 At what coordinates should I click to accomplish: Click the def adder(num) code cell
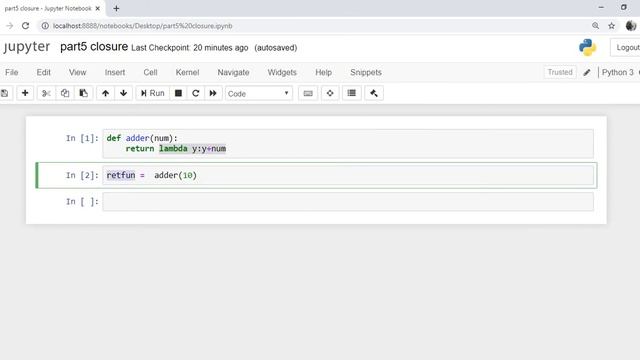pos(348,144)
